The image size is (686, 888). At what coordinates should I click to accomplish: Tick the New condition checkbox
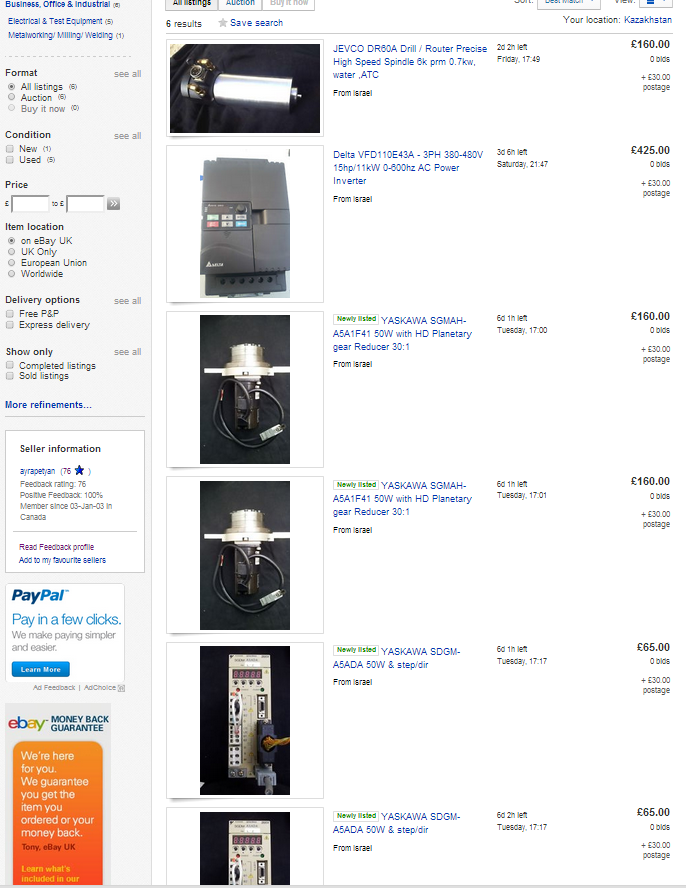(10, 148)
